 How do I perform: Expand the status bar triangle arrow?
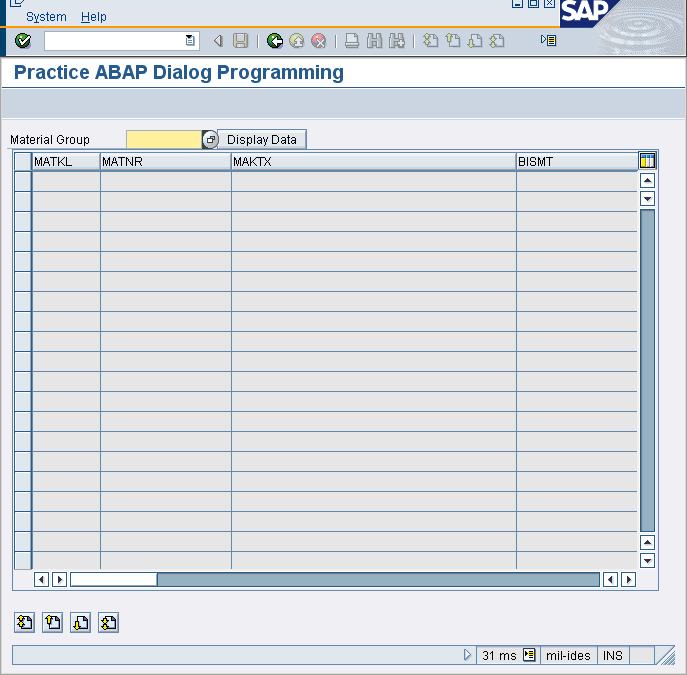click(467, 655)
